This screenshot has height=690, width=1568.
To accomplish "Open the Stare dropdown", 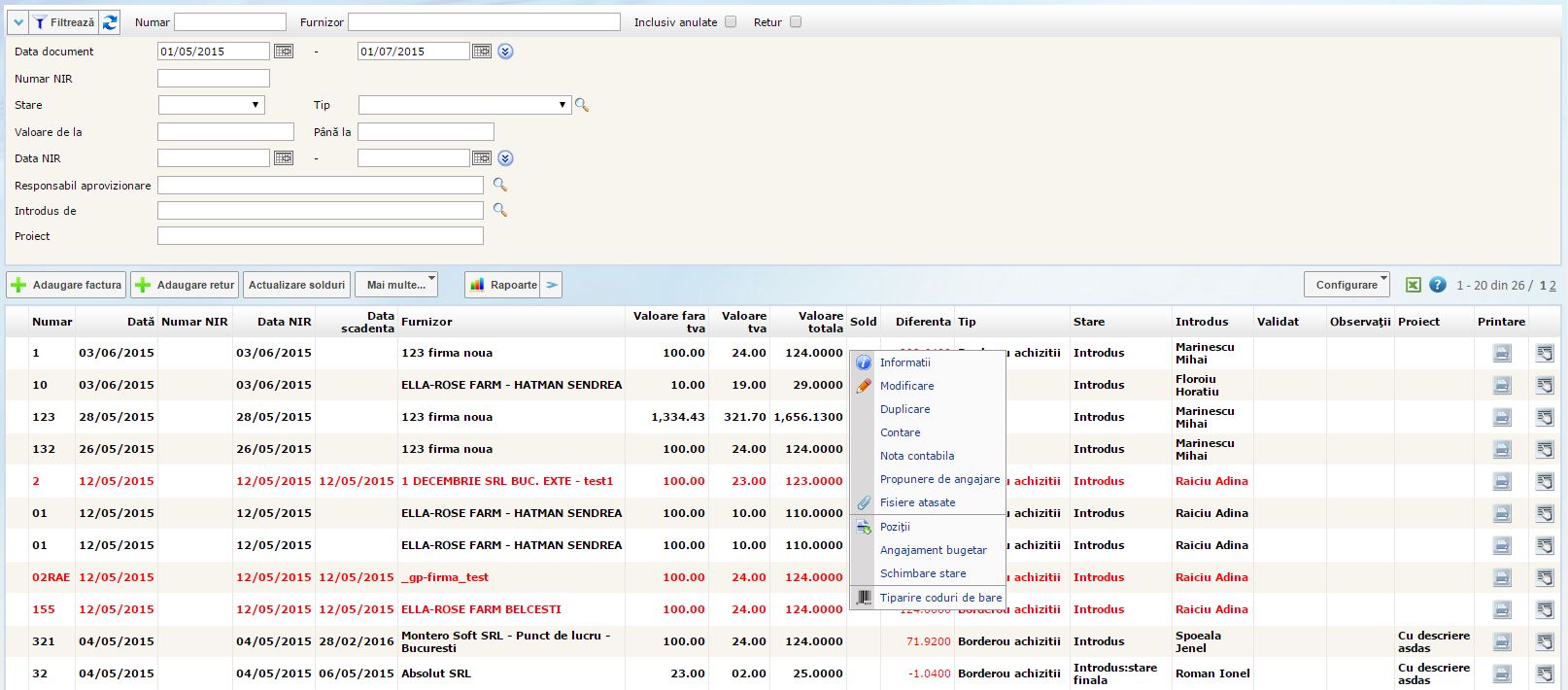I will click(211, 105).
